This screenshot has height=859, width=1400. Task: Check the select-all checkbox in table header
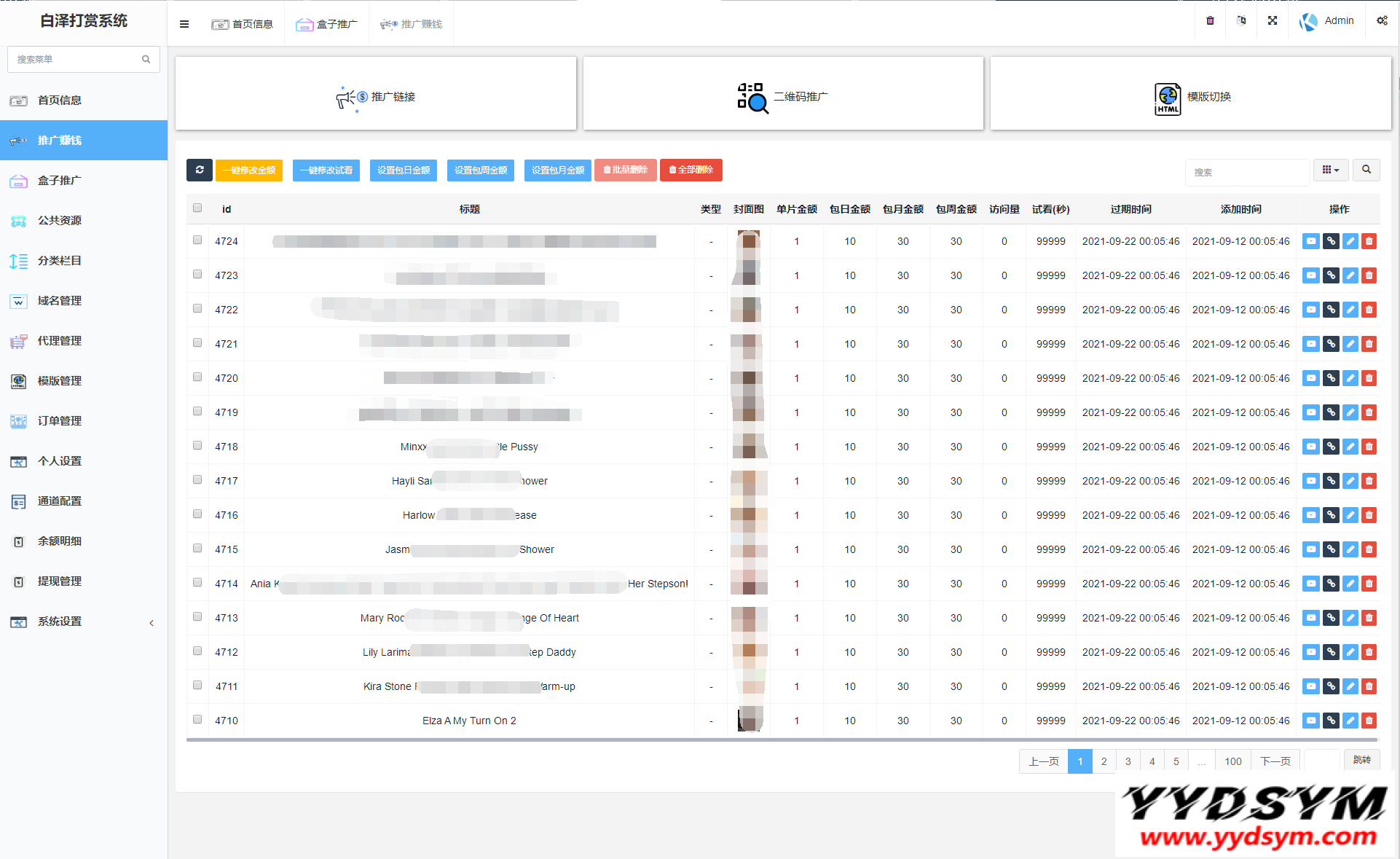[197, 208]
